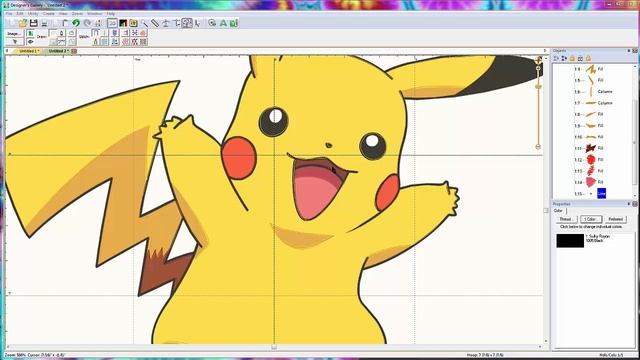Viewport: 640px width, 360px height.
Task: Click the highlighted select-objects toolbar icon
Action: point(187,23)
